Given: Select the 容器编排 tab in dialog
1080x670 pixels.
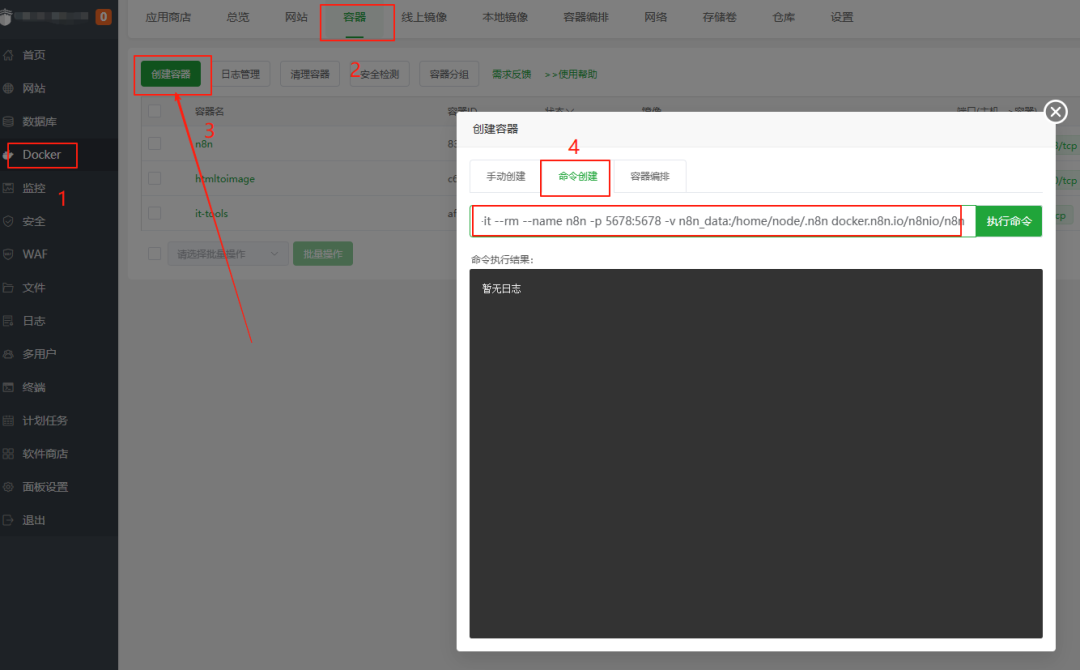Looking at the screenshot, I should (650, 176).
